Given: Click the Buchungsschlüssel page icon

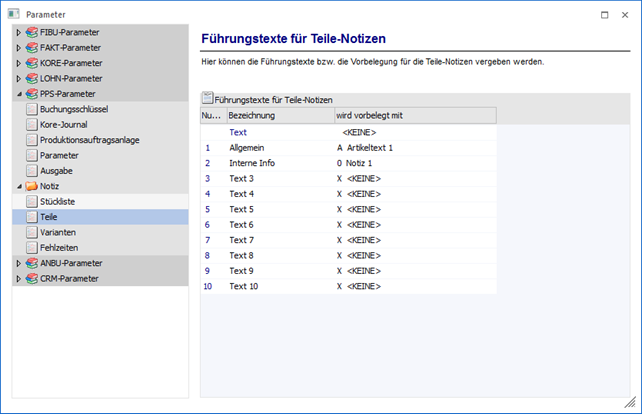Looking at the screenshot, I should coord(33,110).
